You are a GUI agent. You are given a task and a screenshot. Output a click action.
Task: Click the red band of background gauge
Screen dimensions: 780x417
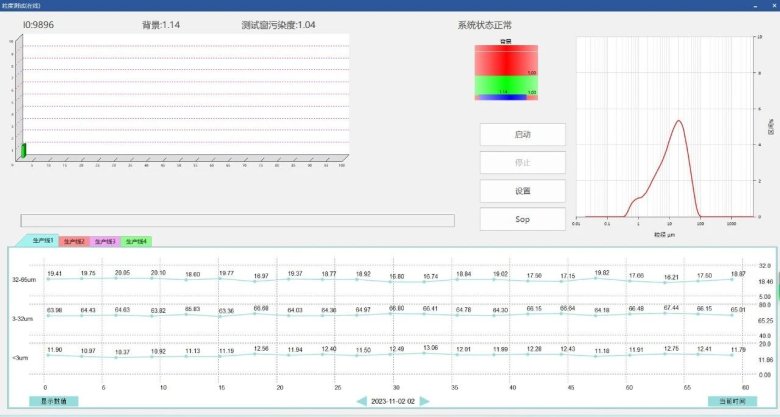click(505, 60)
